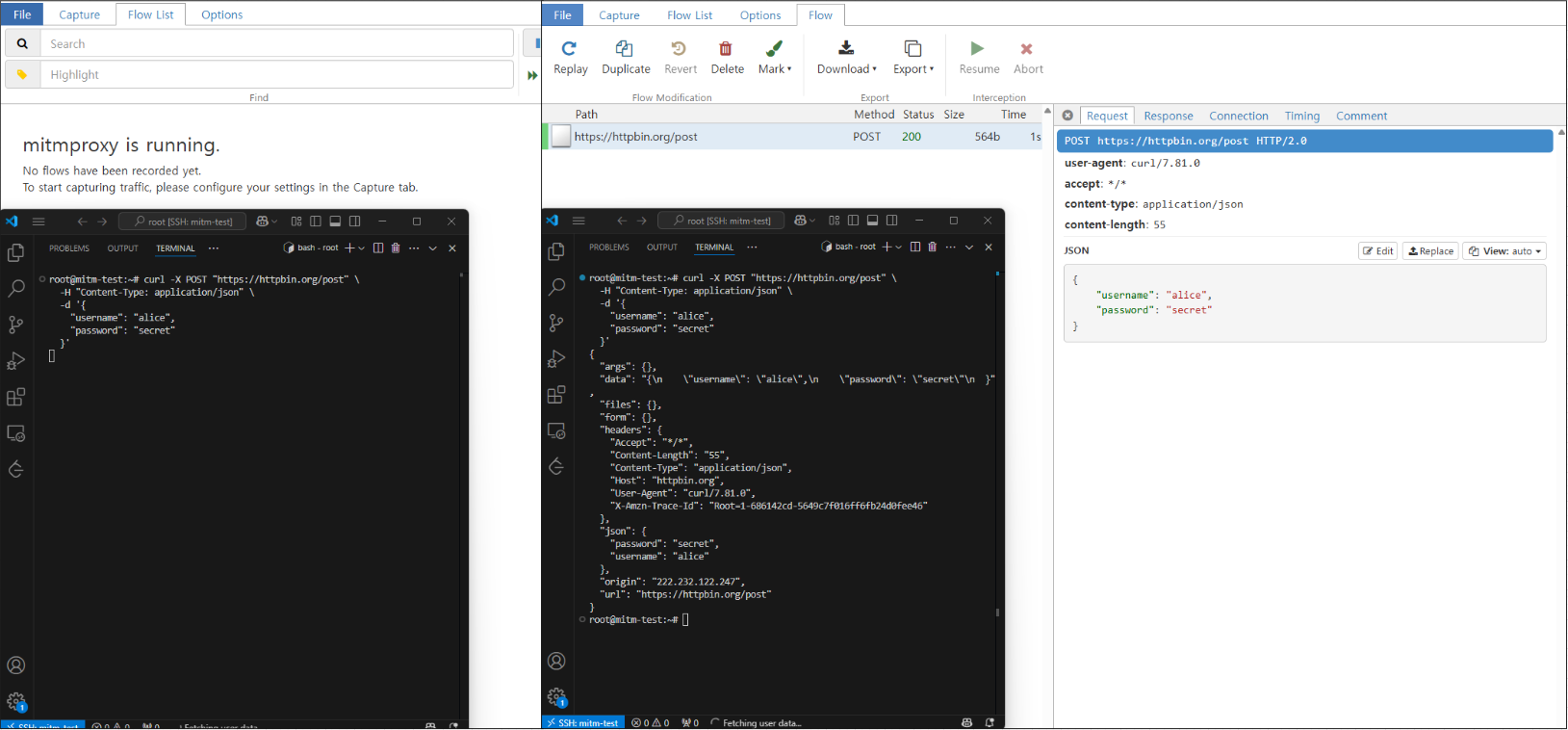The width and height of the screenshot is (1568, 730).
Task: Toggle bottom panel in left VS Code title bar
Action: click(335, 222)
